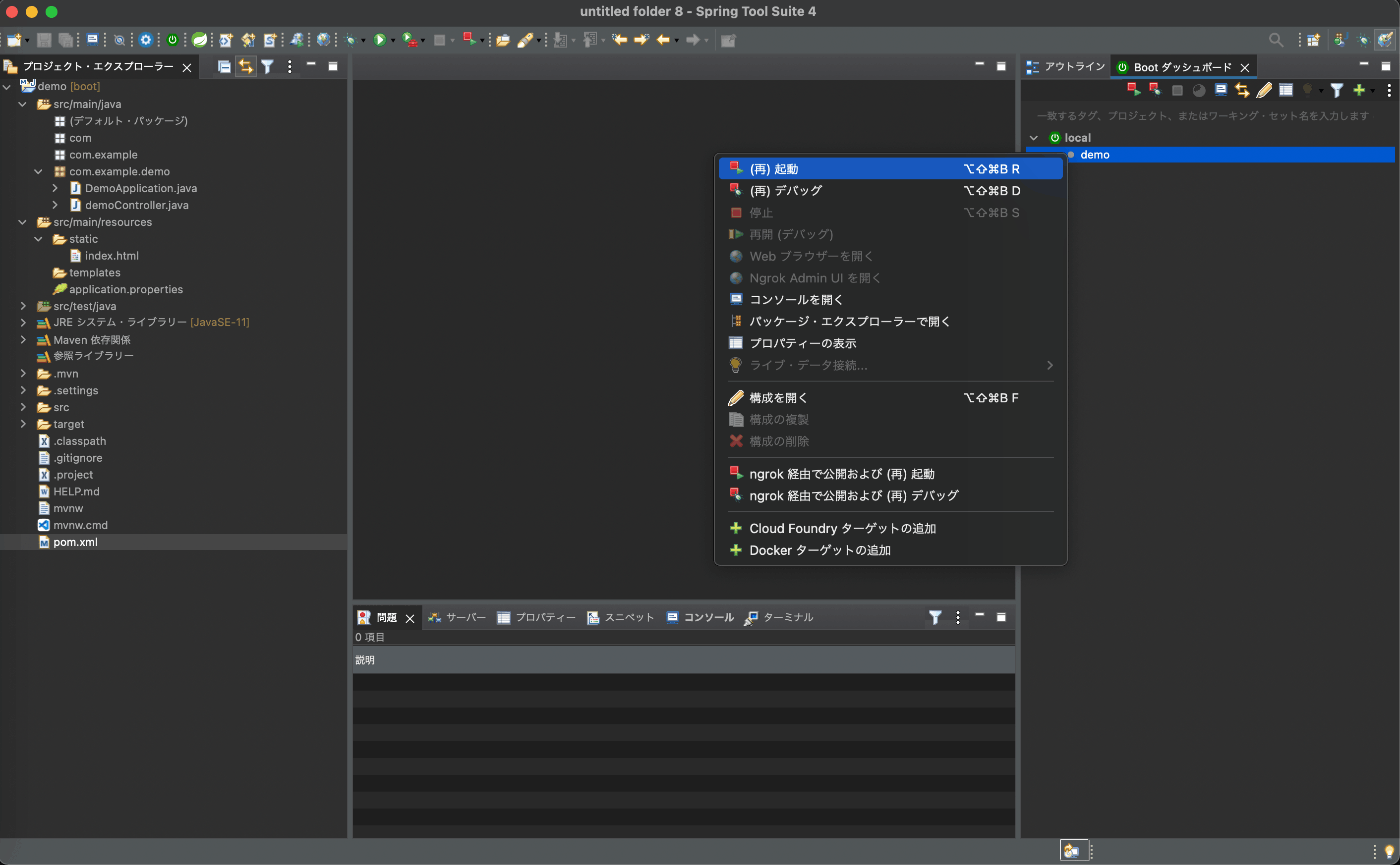Viewport: 1400px width, 865px height.
Task: Click the open folder icon in main toolbar
Action: [502, 40]
